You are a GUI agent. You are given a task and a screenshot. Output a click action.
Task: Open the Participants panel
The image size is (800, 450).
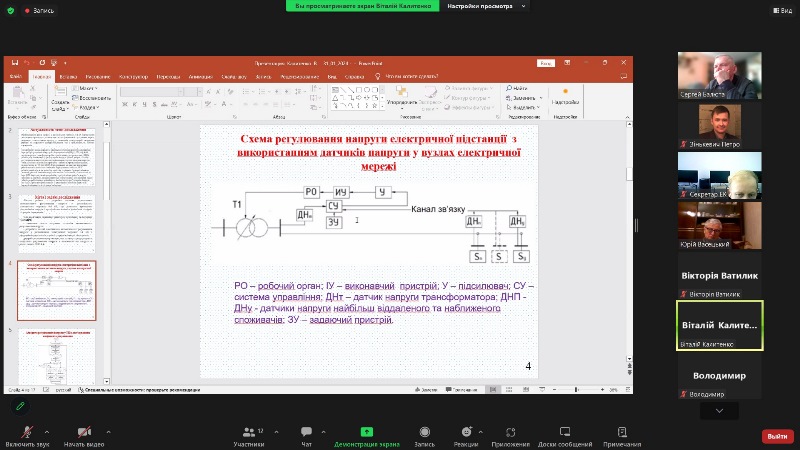coord(248,432)
